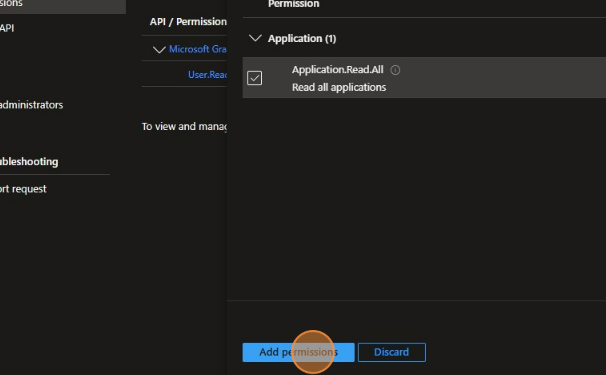The height and width of the screenshot is (375, 606).
Task: Click the Read all applications description text
Action: 339,87
